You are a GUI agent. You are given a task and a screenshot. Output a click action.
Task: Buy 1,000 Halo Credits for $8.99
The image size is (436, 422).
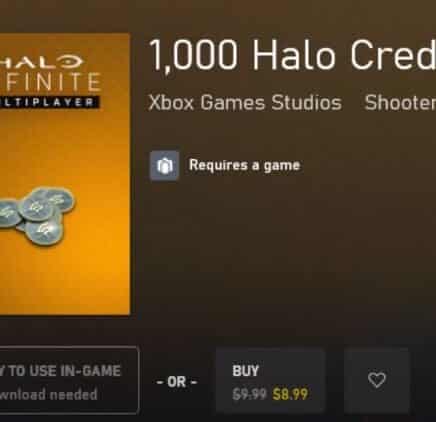[271, 380]
